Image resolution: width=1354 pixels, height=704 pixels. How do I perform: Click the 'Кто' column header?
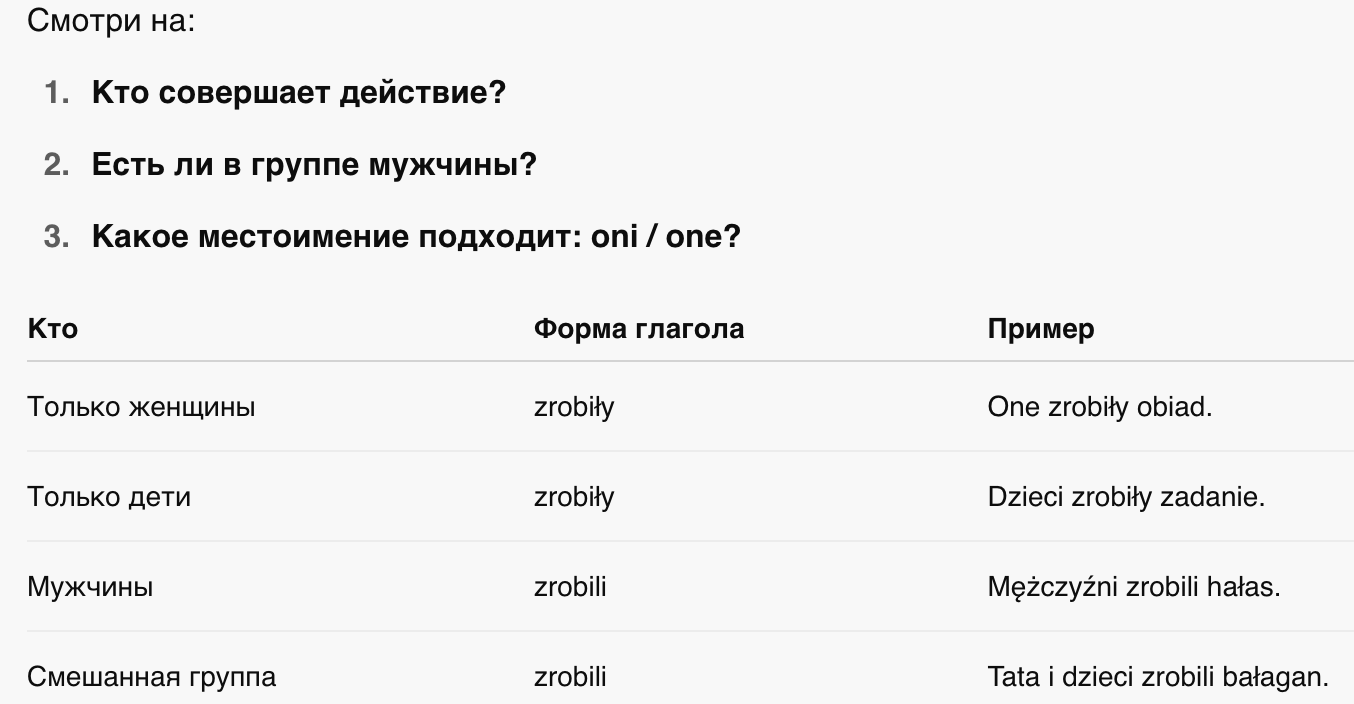(52, 329)
